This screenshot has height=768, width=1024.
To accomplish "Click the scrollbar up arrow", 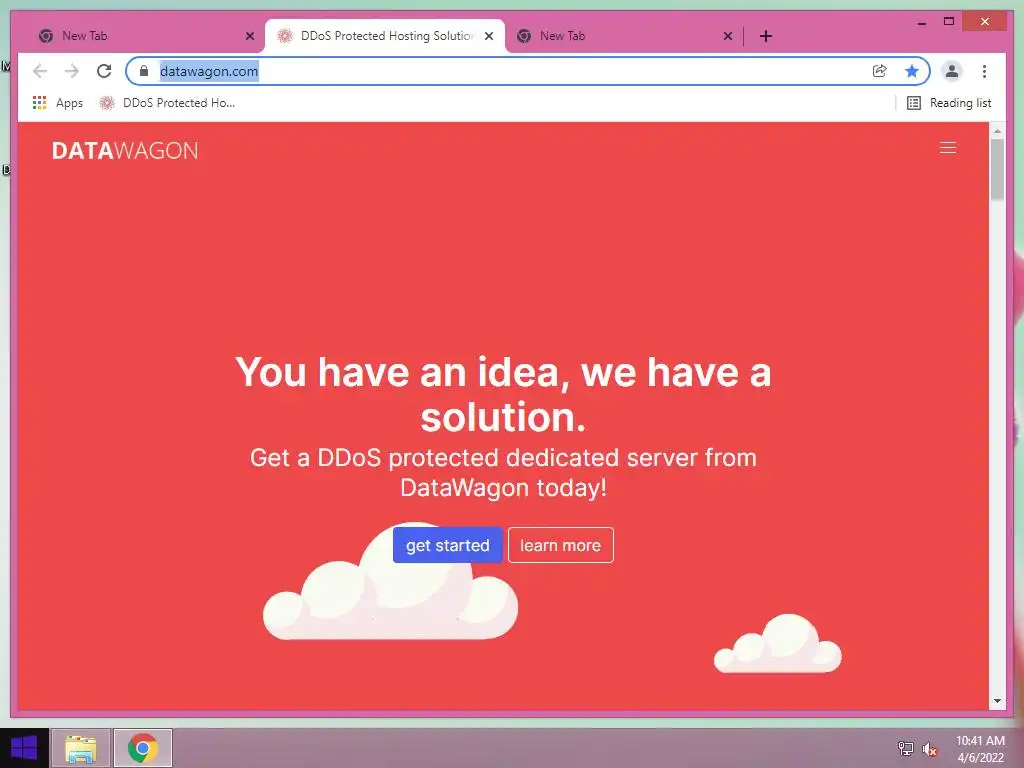I will pos(997,131).
